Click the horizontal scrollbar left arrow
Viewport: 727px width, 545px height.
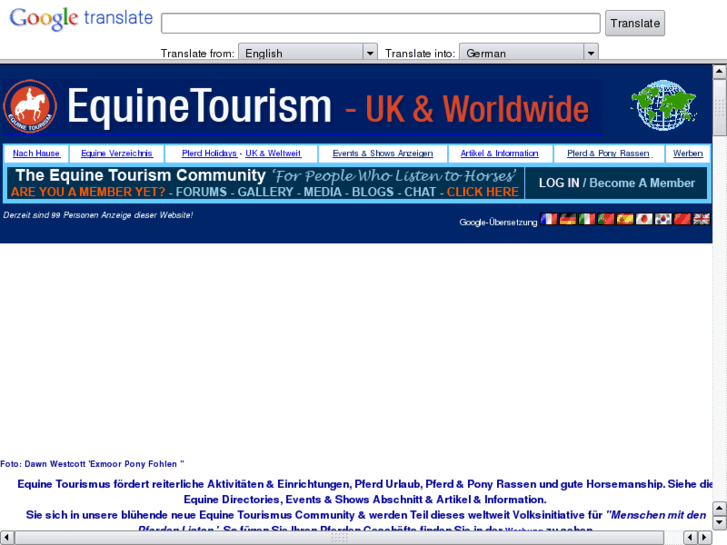coord(6,538)
